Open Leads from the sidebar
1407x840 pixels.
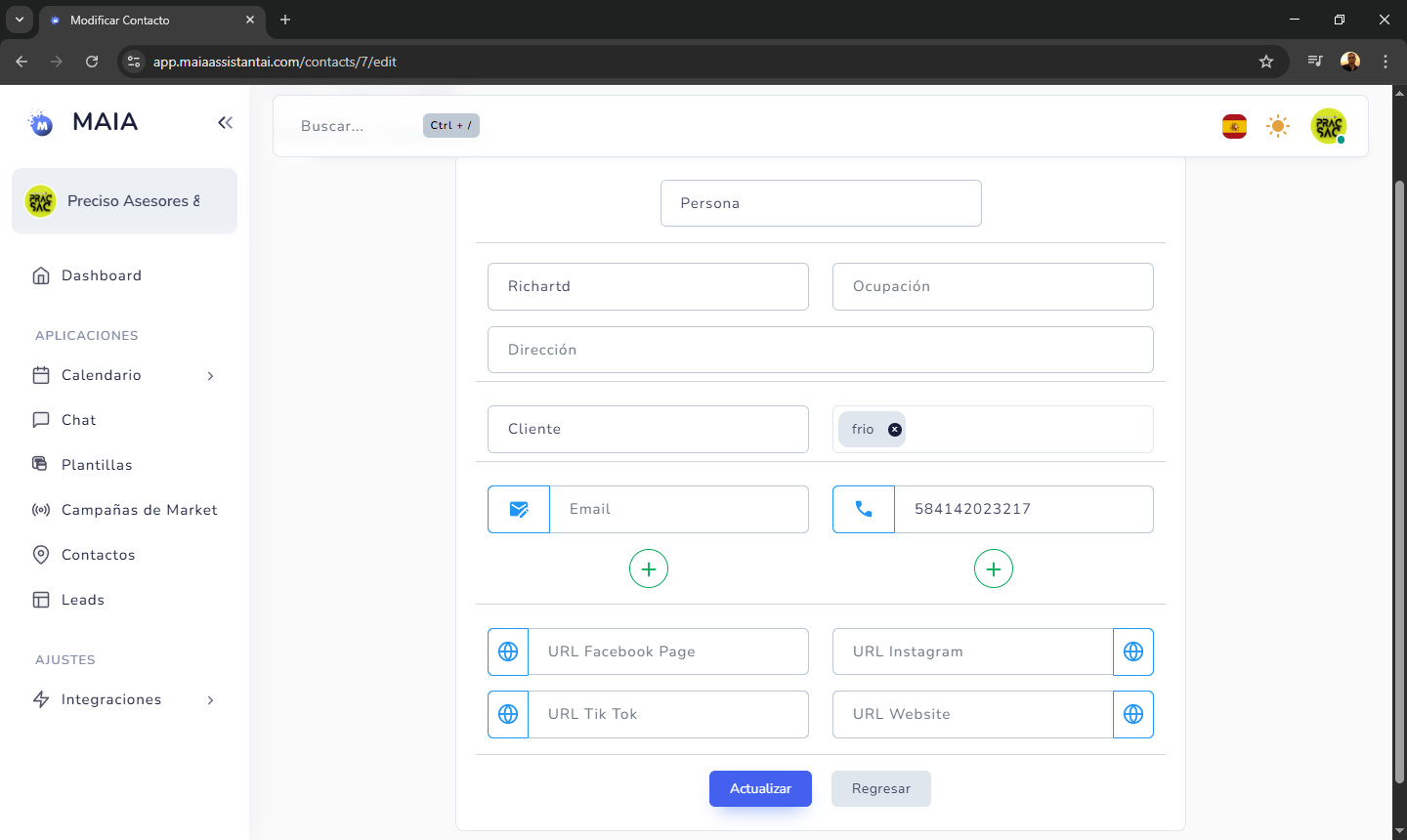point(82,600)
